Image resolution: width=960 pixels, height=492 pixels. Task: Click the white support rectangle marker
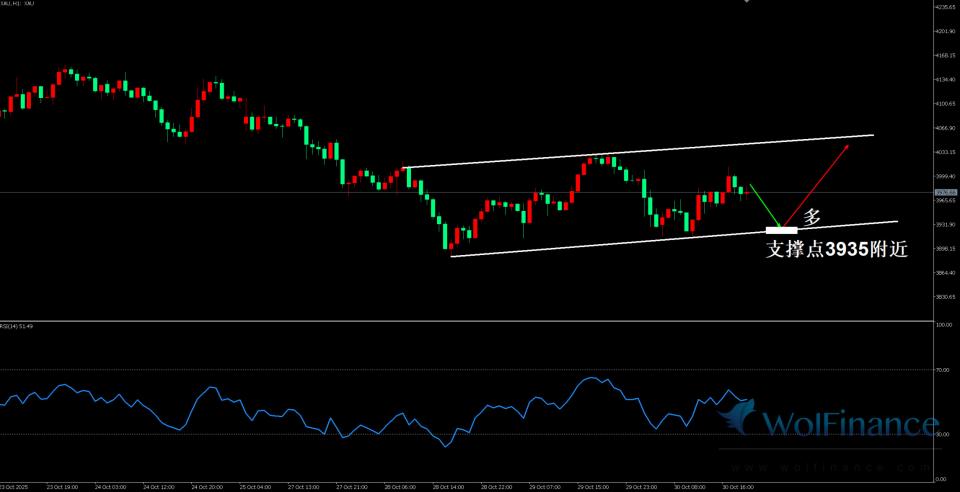pyautogui.click(x=781, y=231)
